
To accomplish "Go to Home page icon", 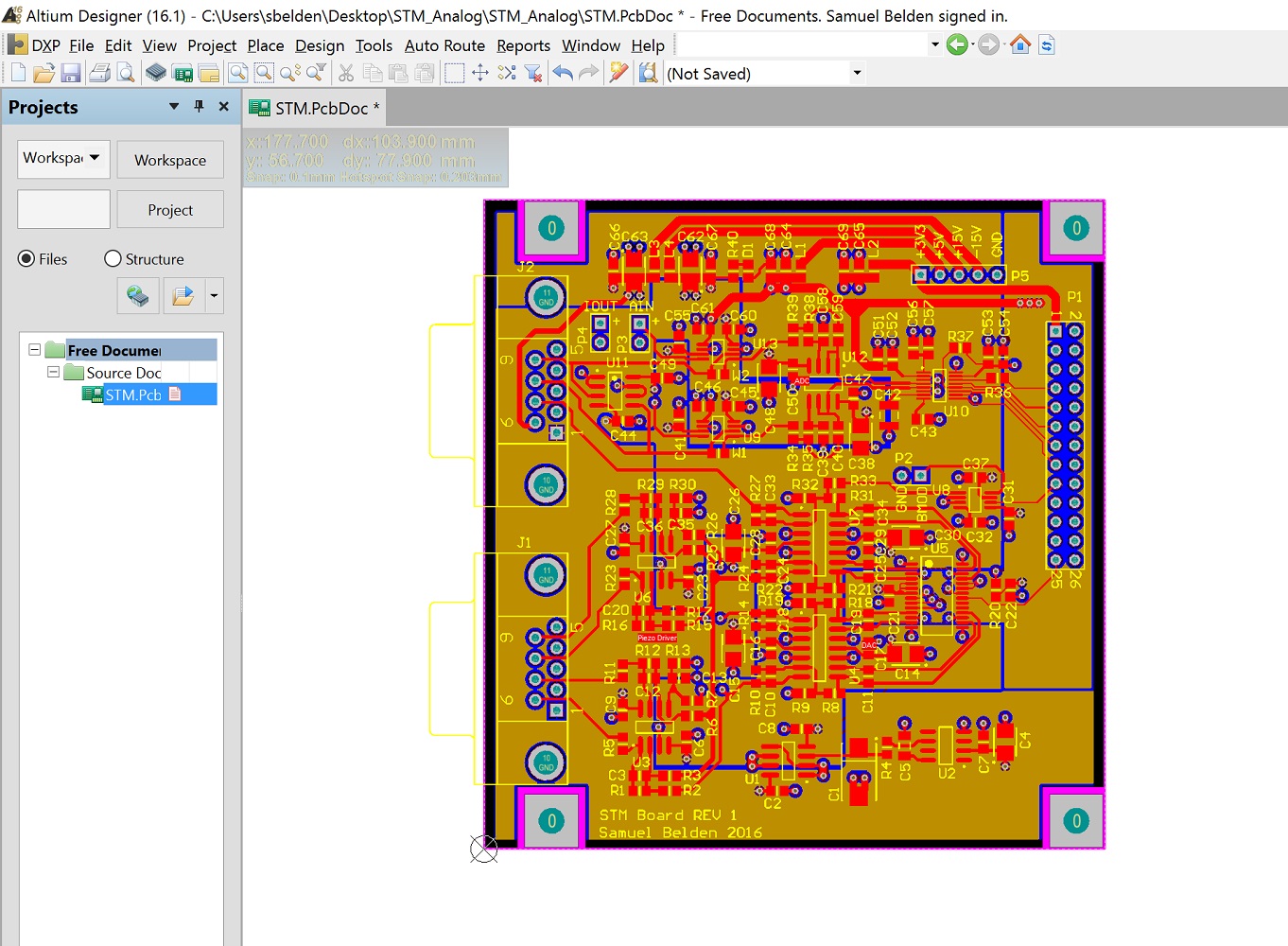I will [1019, 44].
